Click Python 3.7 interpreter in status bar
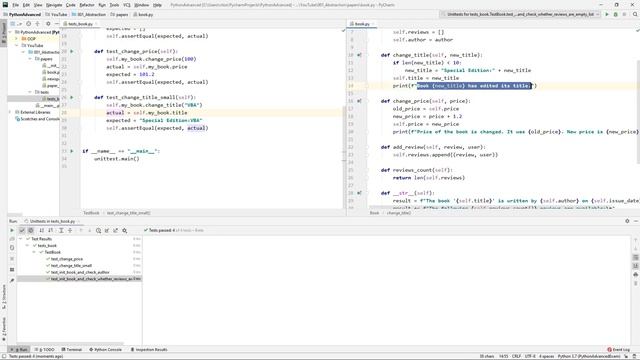Viewport: 640px width, 360px height. point(590,356)
